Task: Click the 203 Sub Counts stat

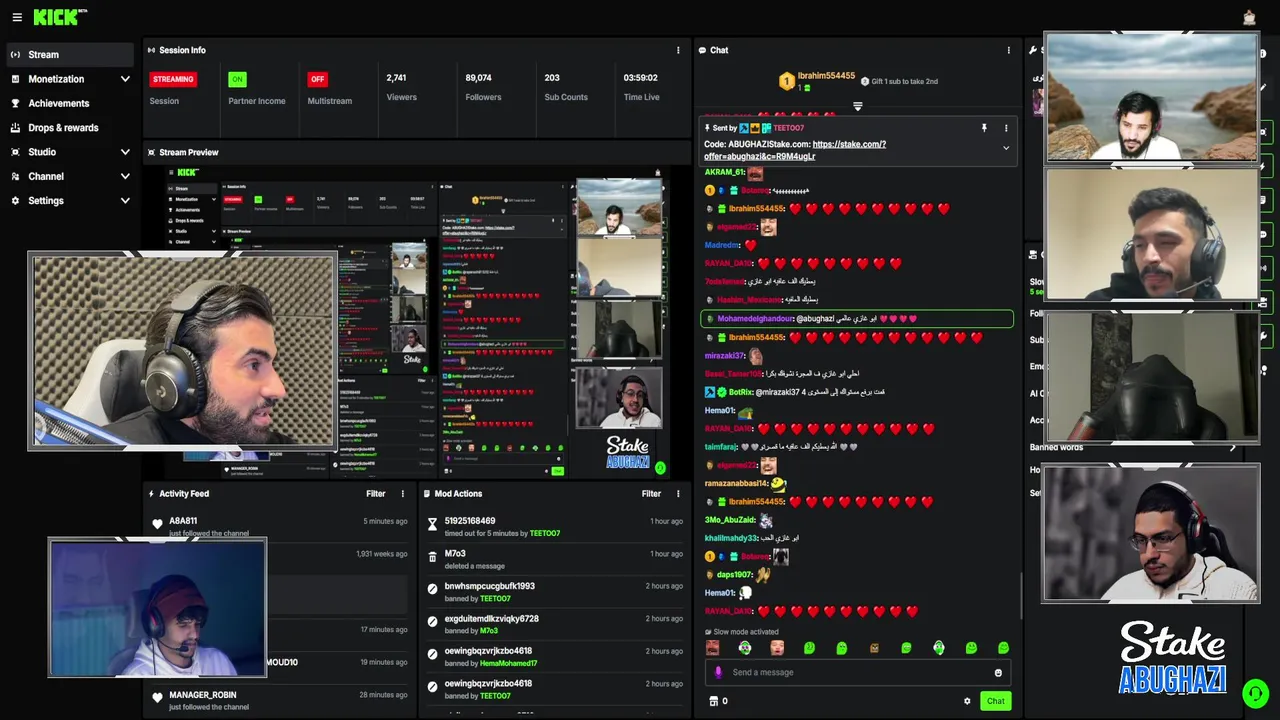Action: 566,87
